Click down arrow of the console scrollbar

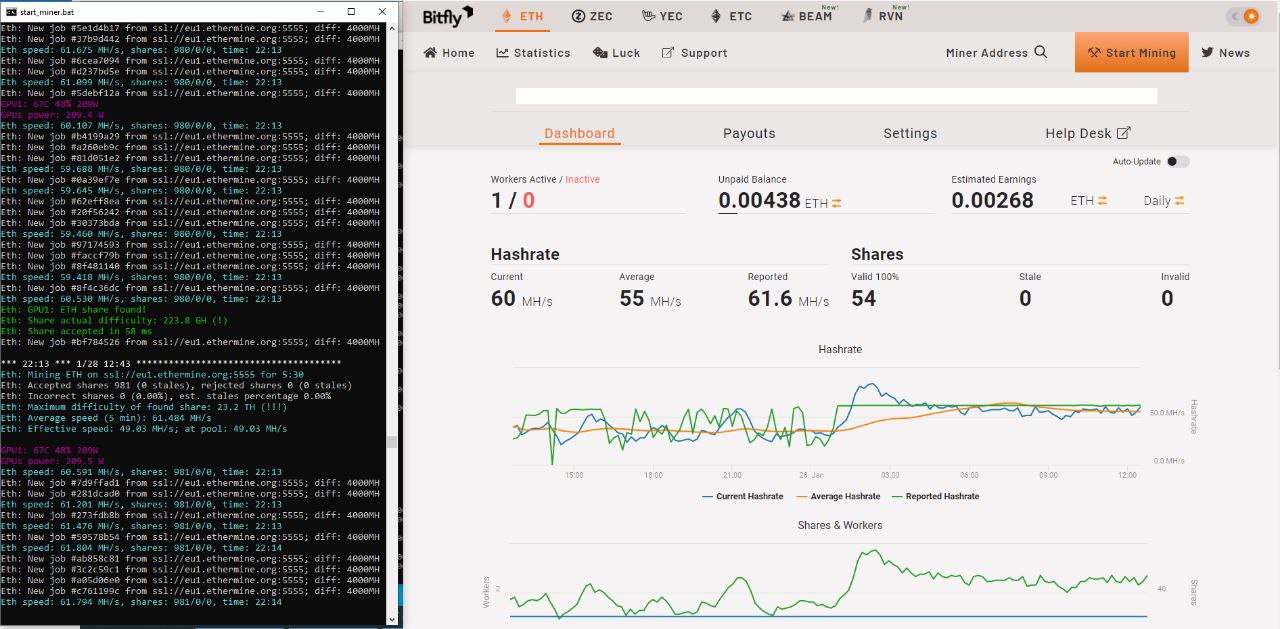pyautogui.click(x=391, y=620)
